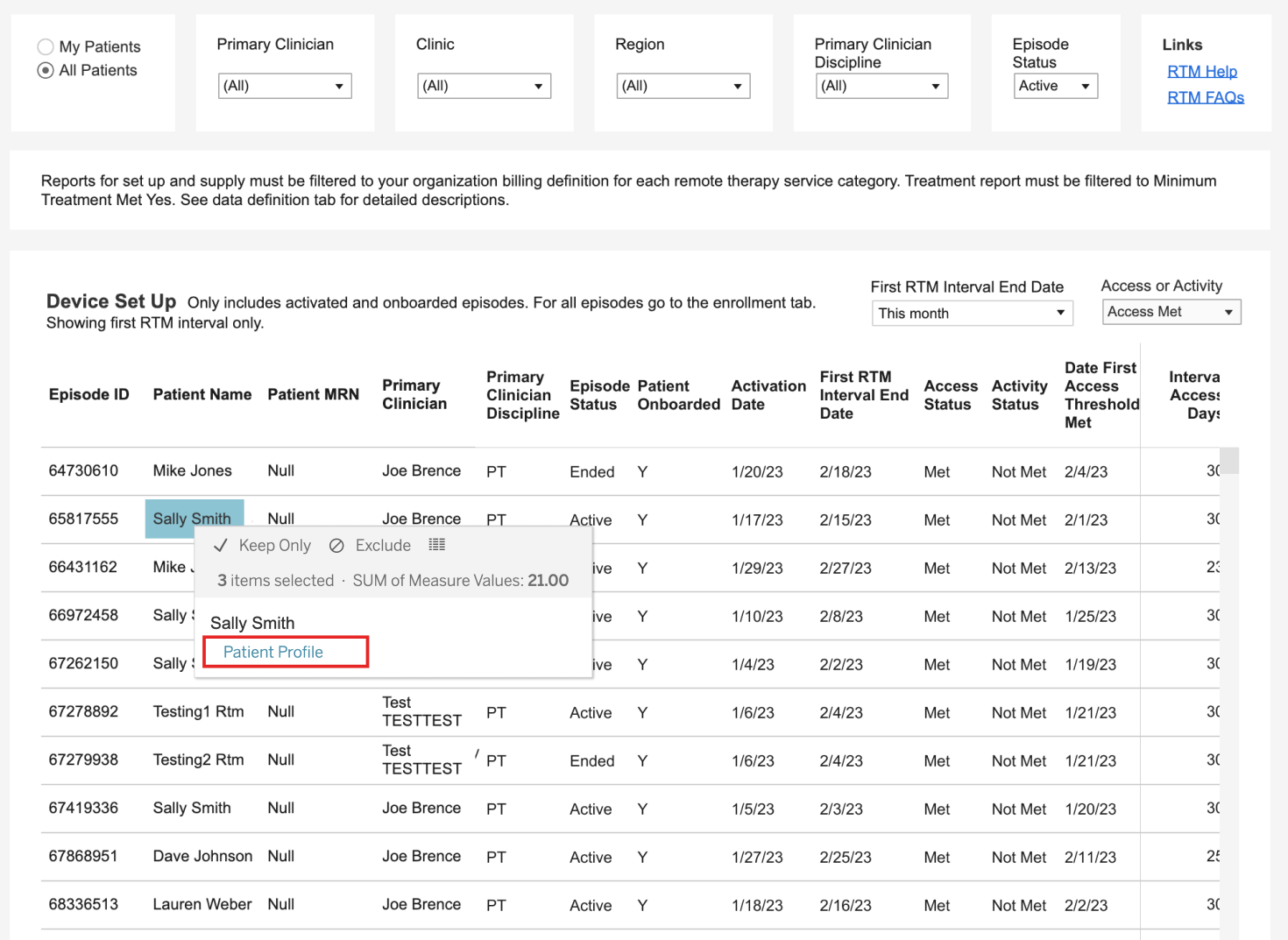Click threshold met date 2/11/23

click(x=1091, y=858)
